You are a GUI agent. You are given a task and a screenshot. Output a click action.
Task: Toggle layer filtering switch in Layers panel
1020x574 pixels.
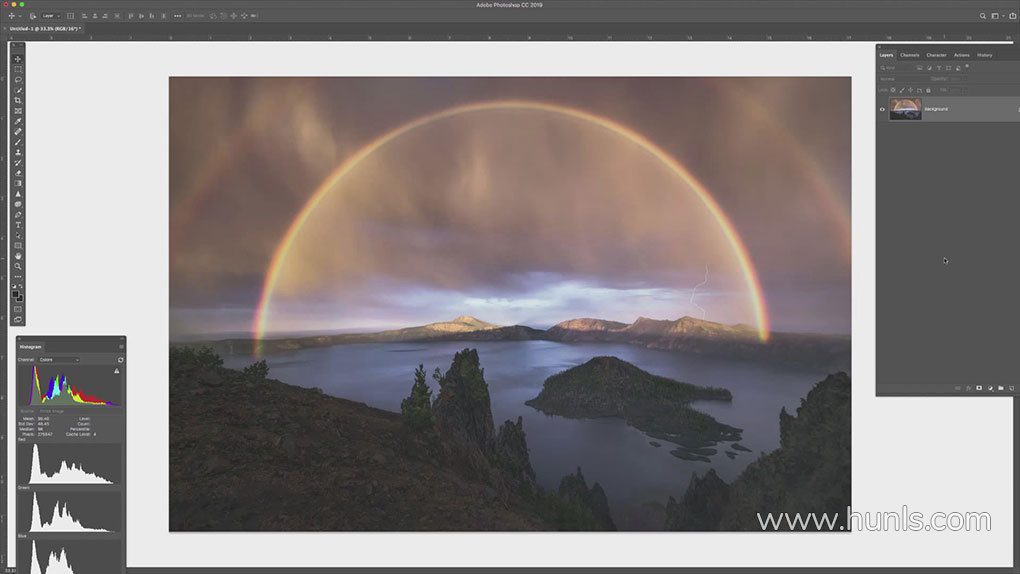tap(967, 66)
